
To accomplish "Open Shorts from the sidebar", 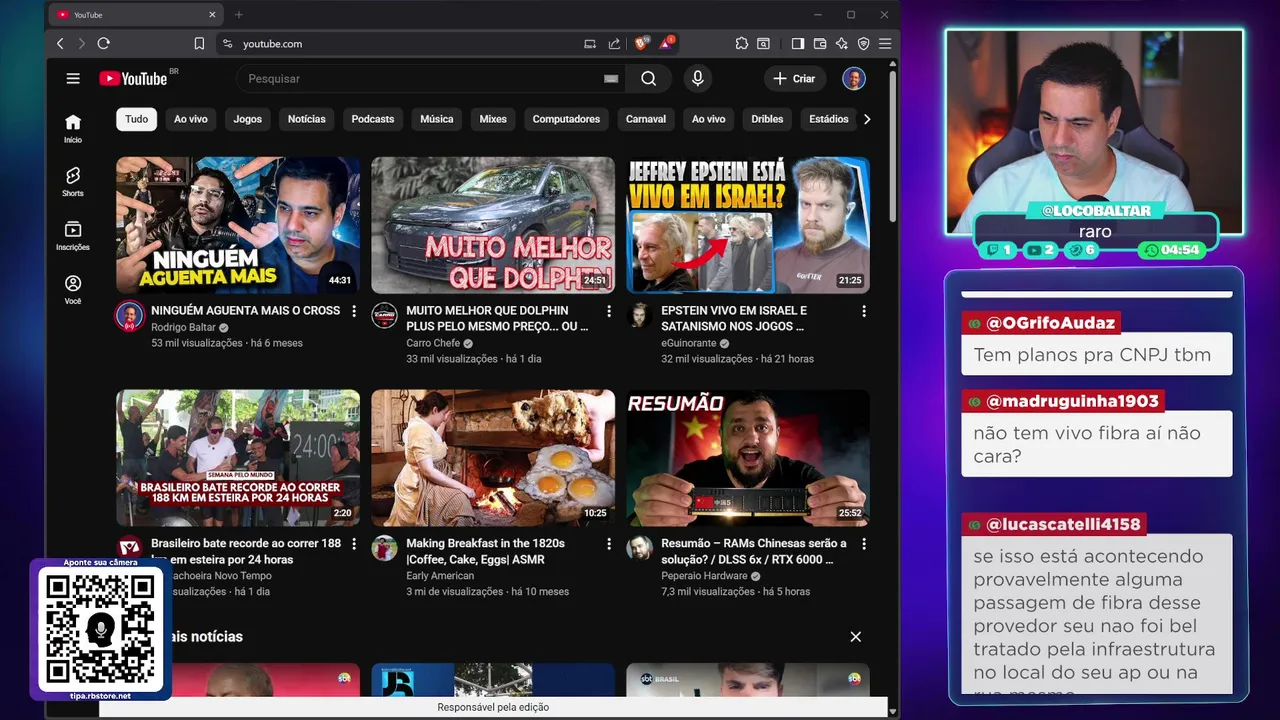I will (x=73, y=182).
